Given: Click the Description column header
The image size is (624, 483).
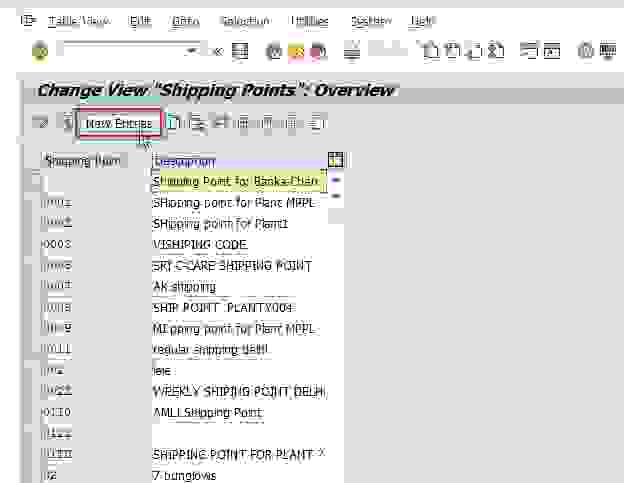Looking at the screenshot, I should tap(240, 161).
